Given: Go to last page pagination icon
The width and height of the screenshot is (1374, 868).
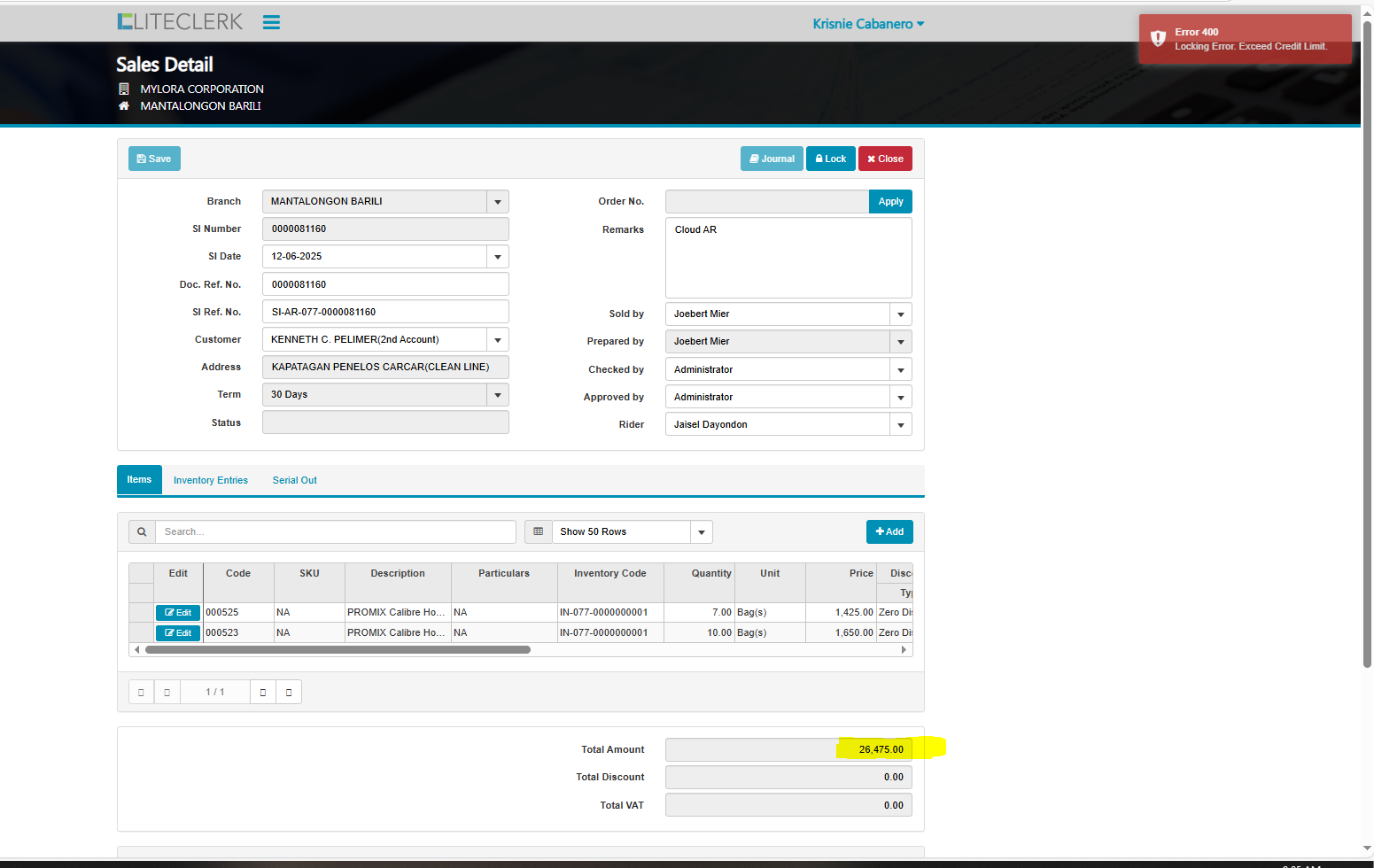Looking at the screenshot, I should click(289, 692).
